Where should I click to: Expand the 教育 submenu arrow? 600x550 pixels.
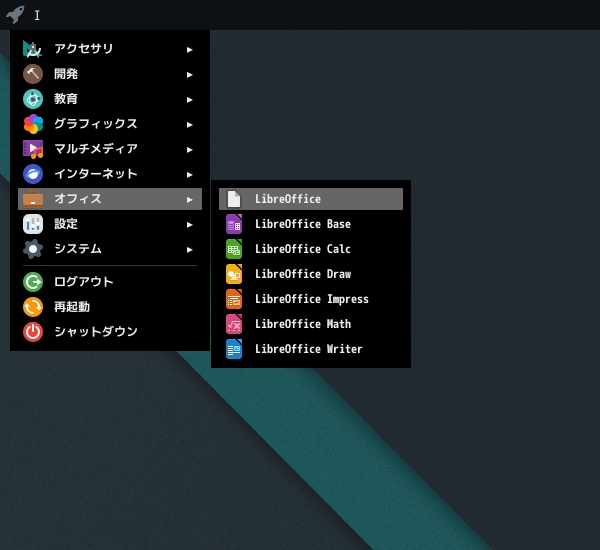point(189,100)
